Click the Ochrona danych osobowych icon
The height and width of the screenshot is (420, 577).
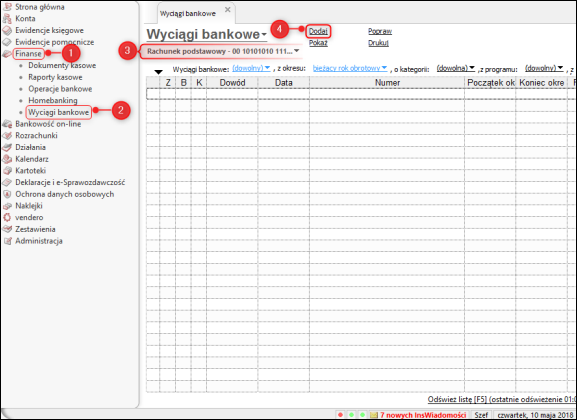point(7,194)
